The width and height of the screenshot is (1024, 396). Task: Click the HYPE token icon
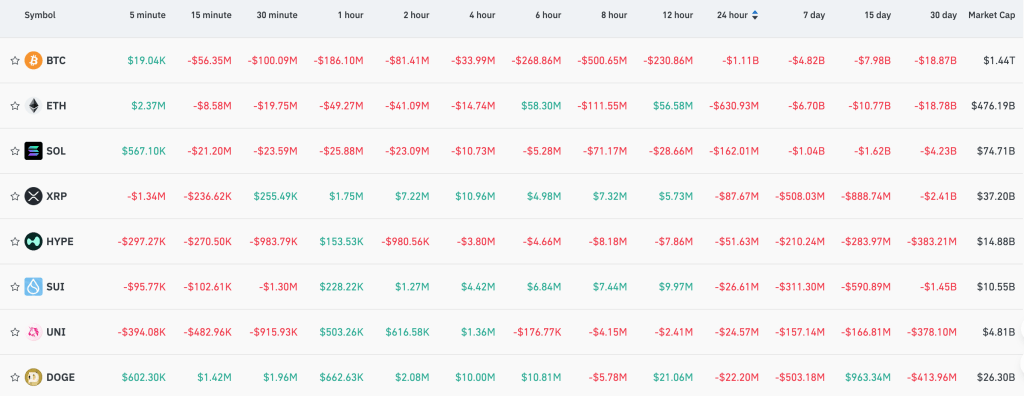(x=33, y=241)
